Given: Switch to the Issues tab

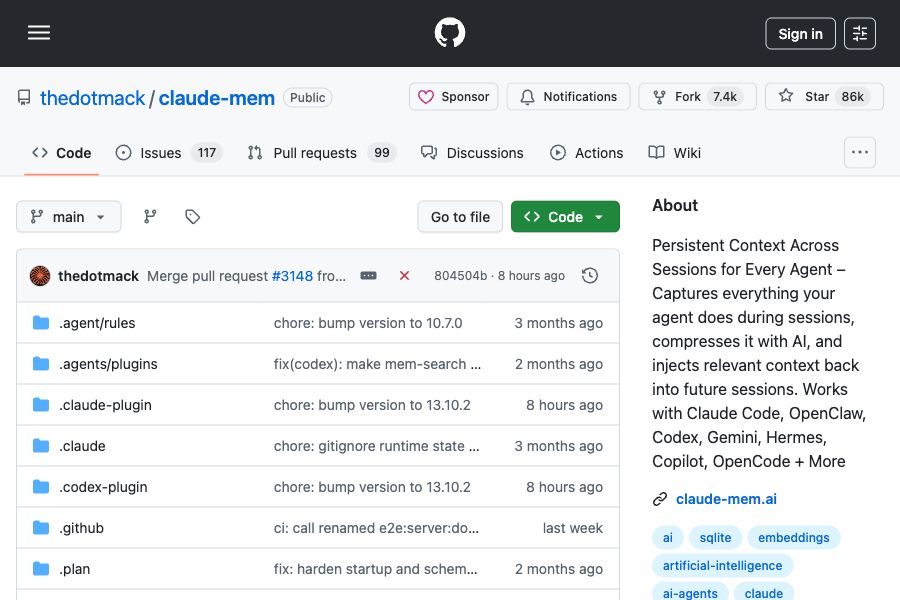Looking at the screenshot, I should [168, 153].
